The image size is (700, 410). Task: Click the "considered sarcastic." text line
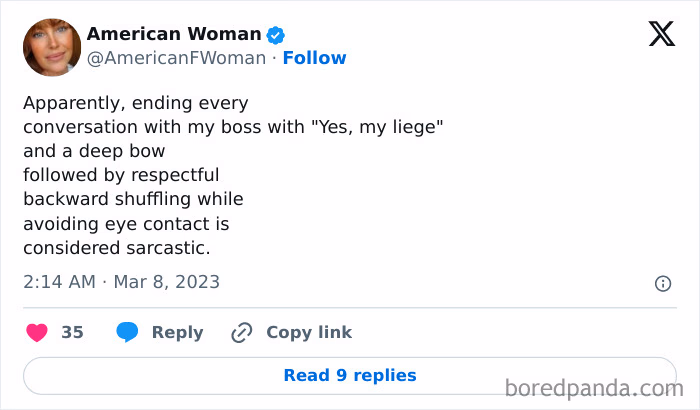(117, 248)
